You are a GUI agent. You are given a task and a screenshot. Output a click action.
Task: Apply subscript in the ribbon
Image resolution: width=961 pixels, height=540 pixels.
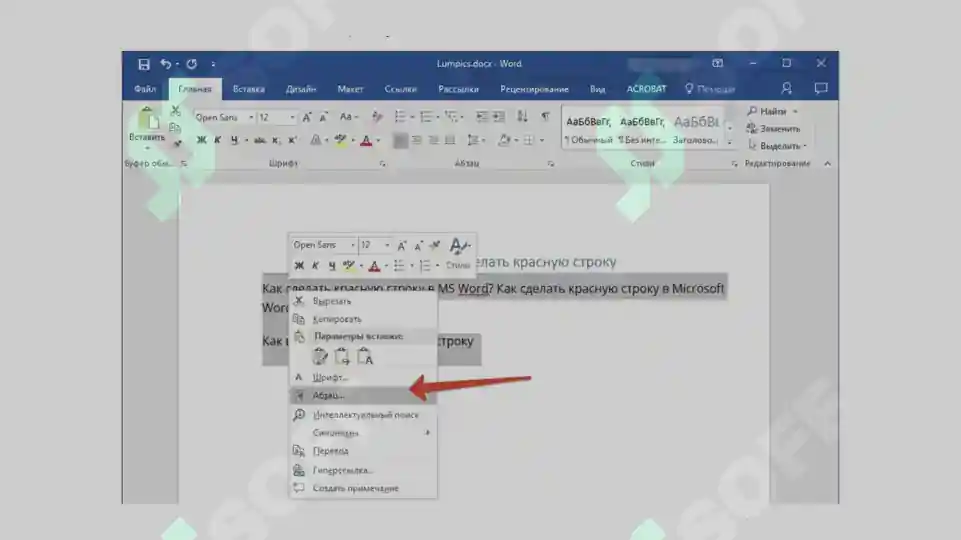[276, 141]
